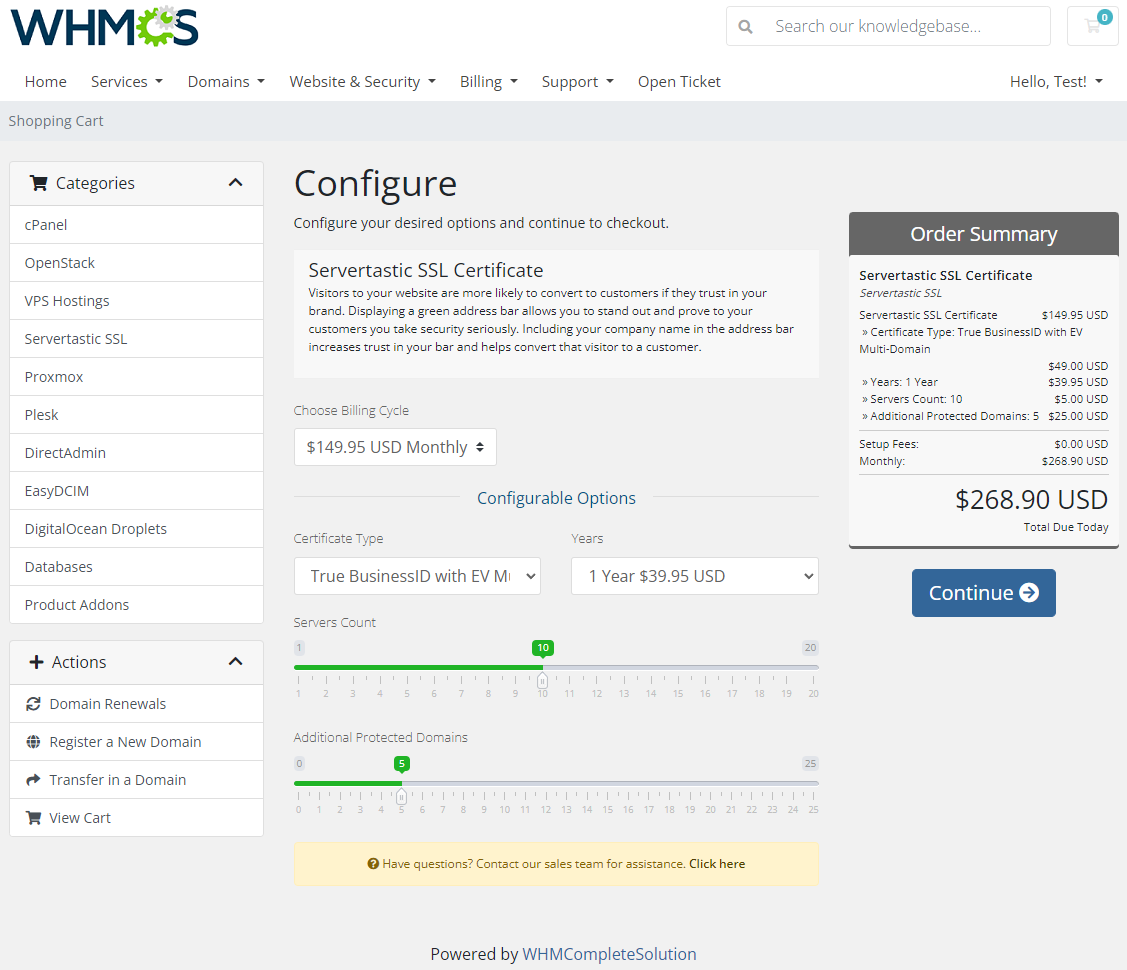Expand the Services menu
This screenshot has height=970, width=1127.
[126, 82]
